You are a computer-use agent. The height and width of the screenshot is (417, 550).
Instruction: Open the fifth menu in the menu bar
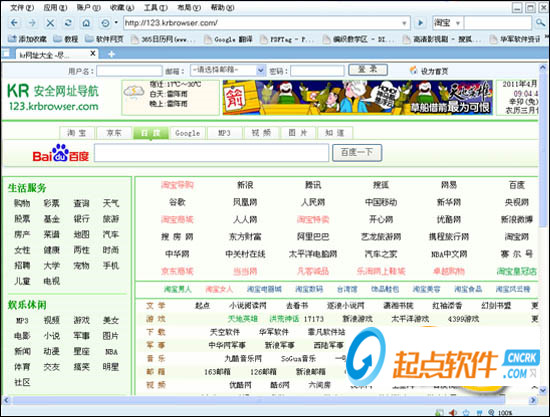tap(155, 7)
